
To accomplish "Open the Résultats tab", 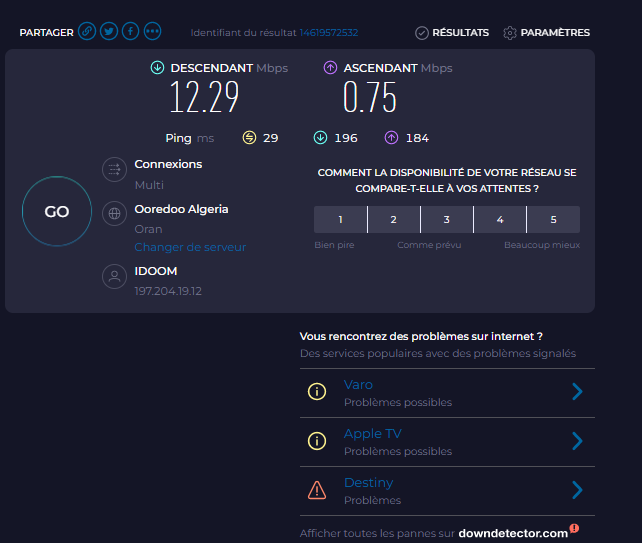I will [452, 33].
